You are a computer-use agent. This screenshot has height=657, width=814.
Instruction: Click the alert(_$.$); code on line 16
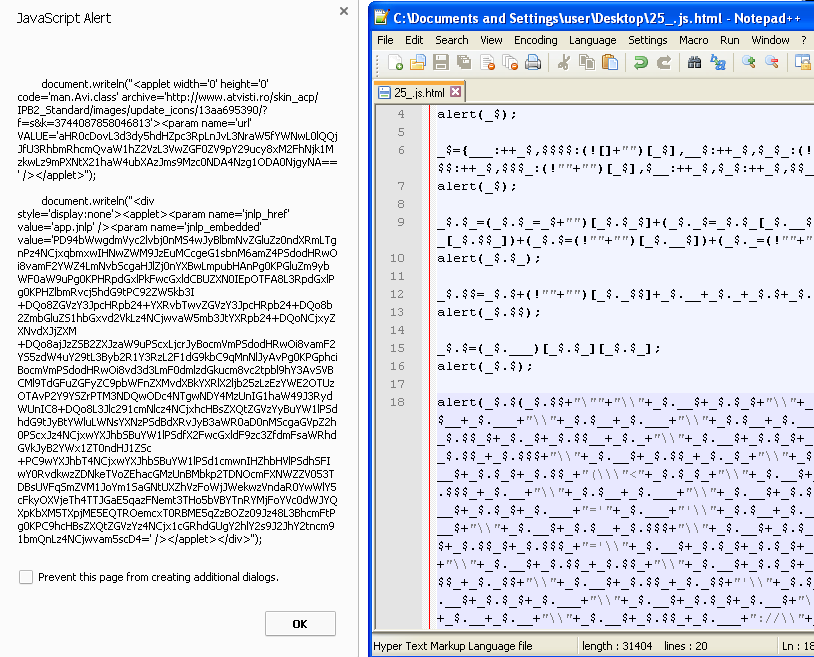coord(485,366)
